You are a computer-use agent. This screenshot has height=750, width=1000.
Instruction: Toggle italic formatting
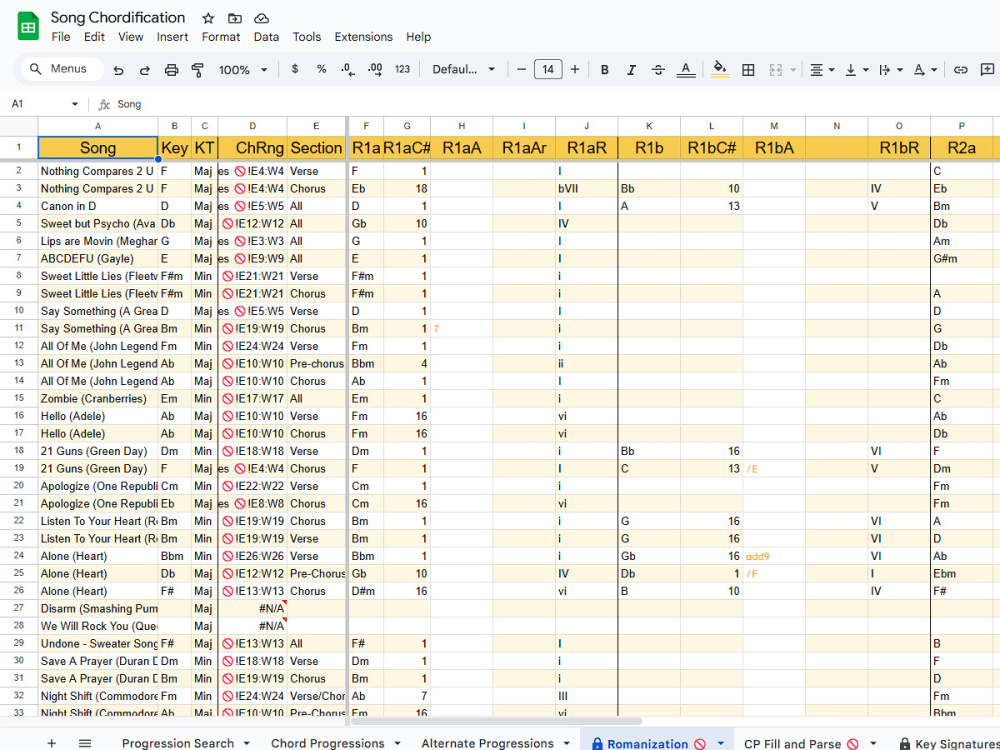click(x=631, y=70)
